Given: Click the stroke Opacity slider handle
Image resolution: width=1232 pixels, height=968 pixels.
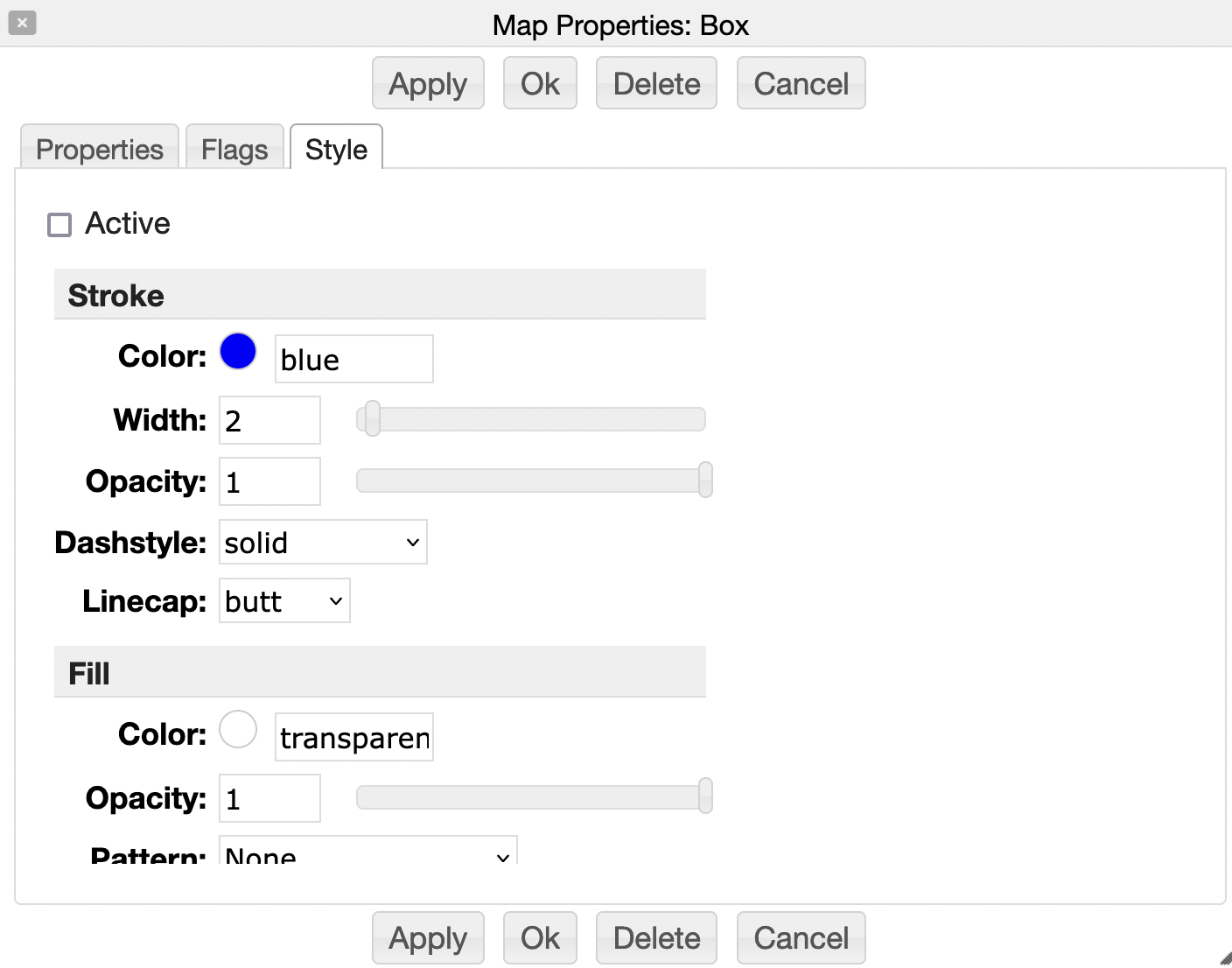Looking at the screenshot, I should [x=705, y=480].
